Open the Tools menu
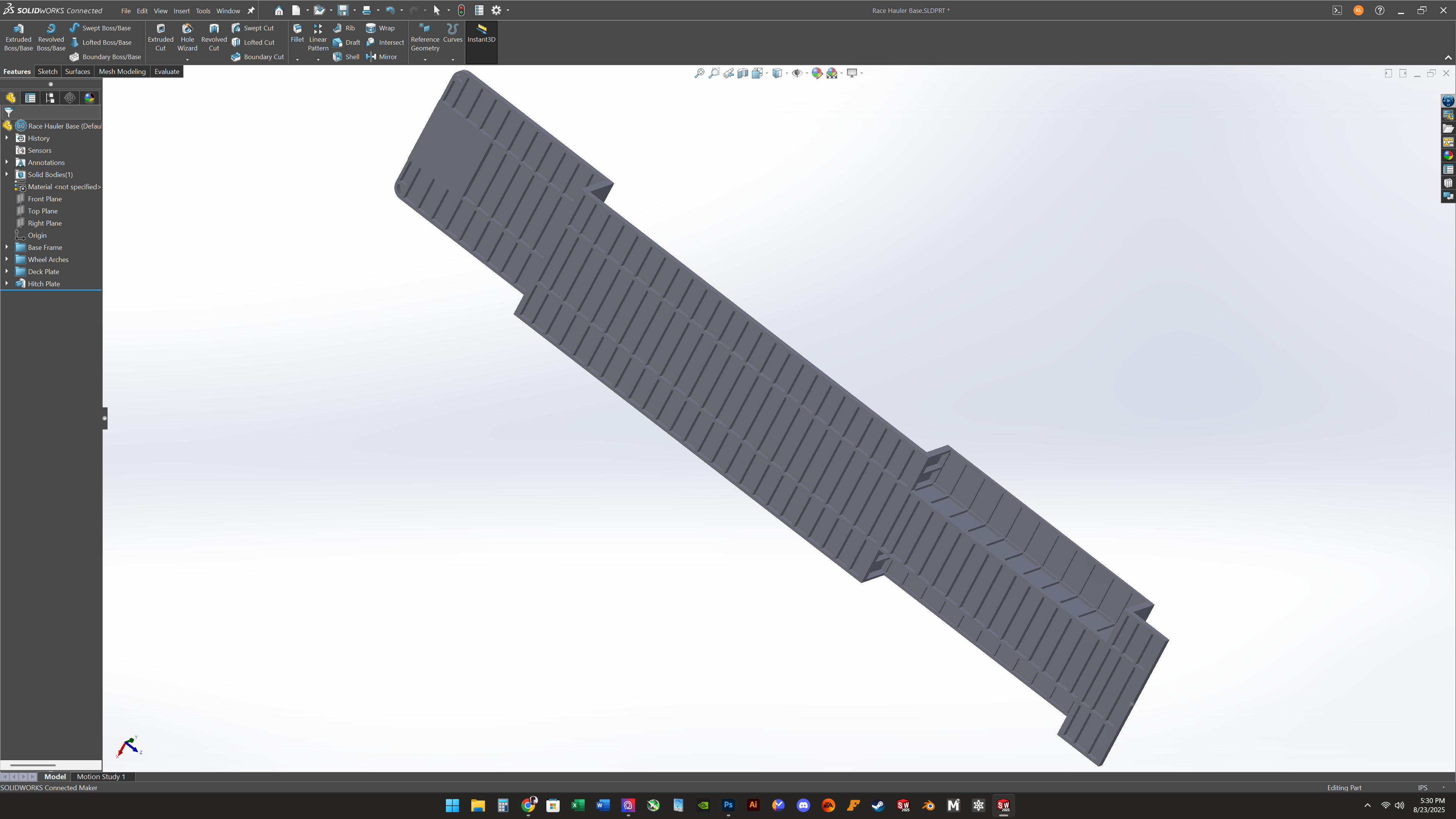 (203, 11)
